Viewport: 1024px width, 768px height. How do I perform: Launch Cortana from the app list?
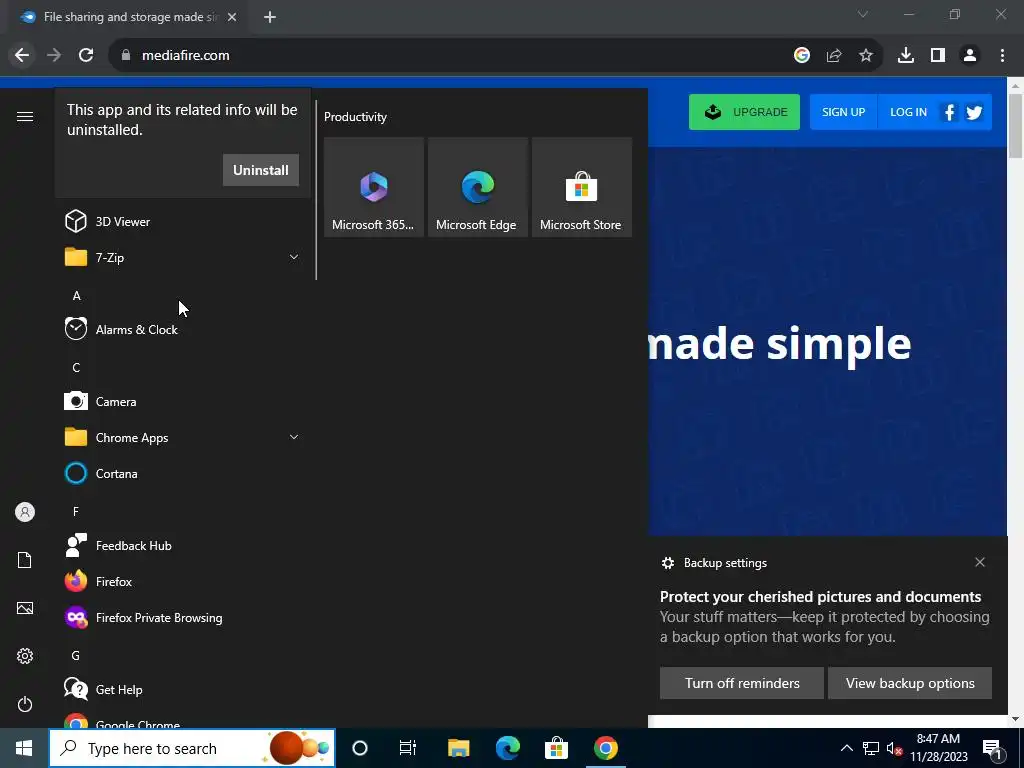pos(183,473)
